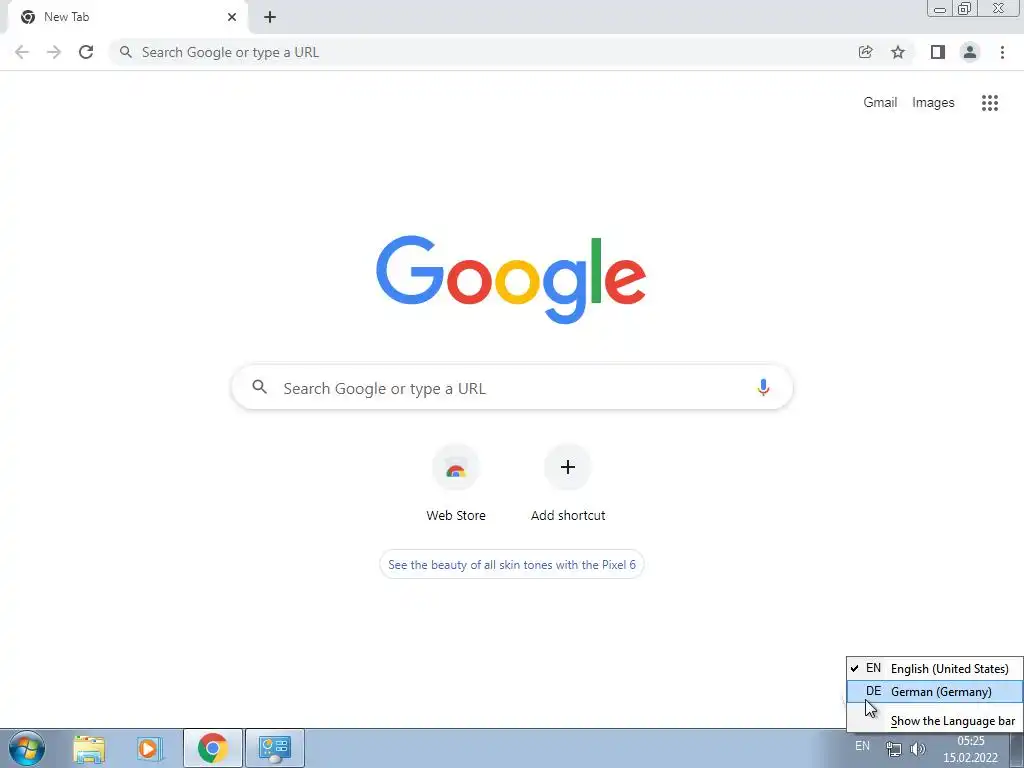Select English (United States) input language
The image size is (1024, 768).
(x=935, y=668)
